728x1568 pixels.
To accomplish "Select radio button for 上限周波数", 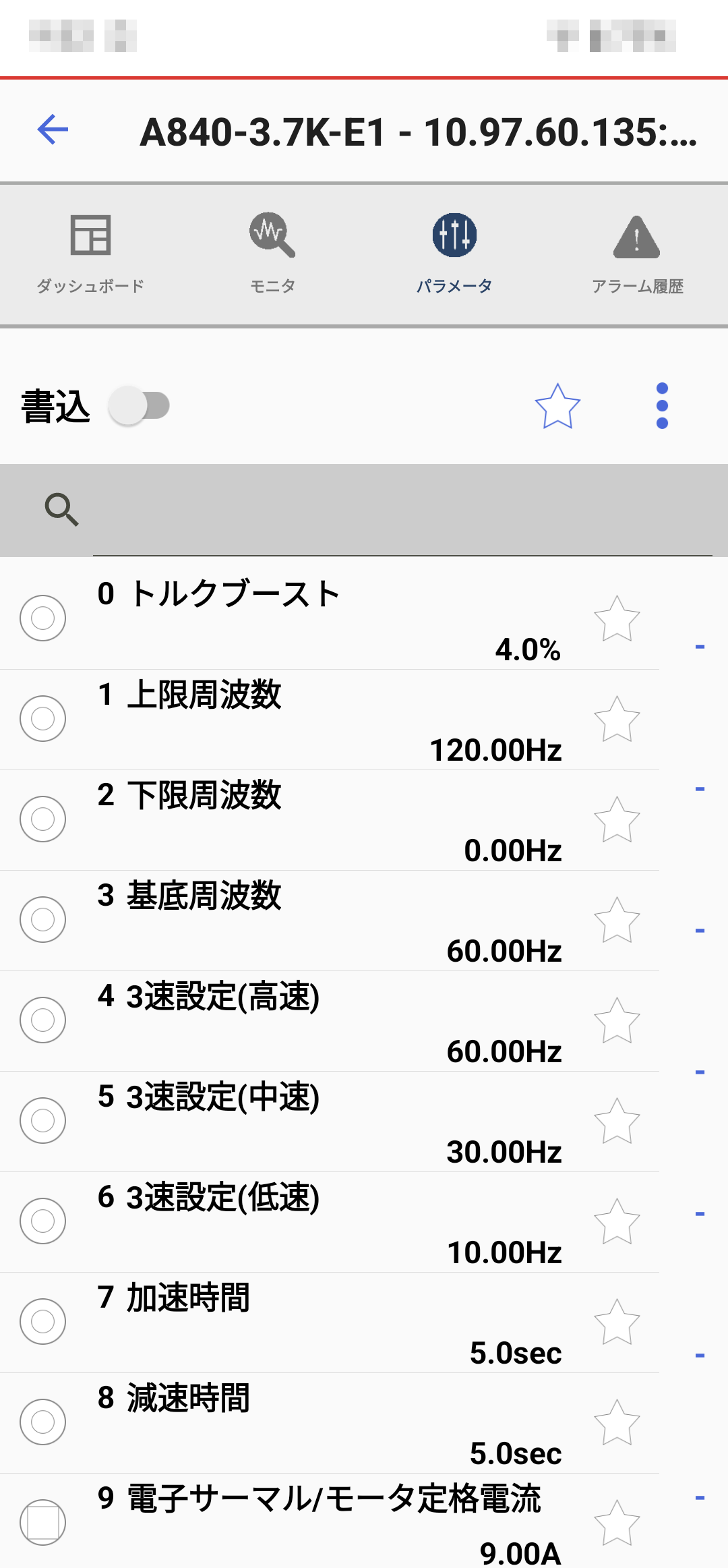I will point(42,718).
